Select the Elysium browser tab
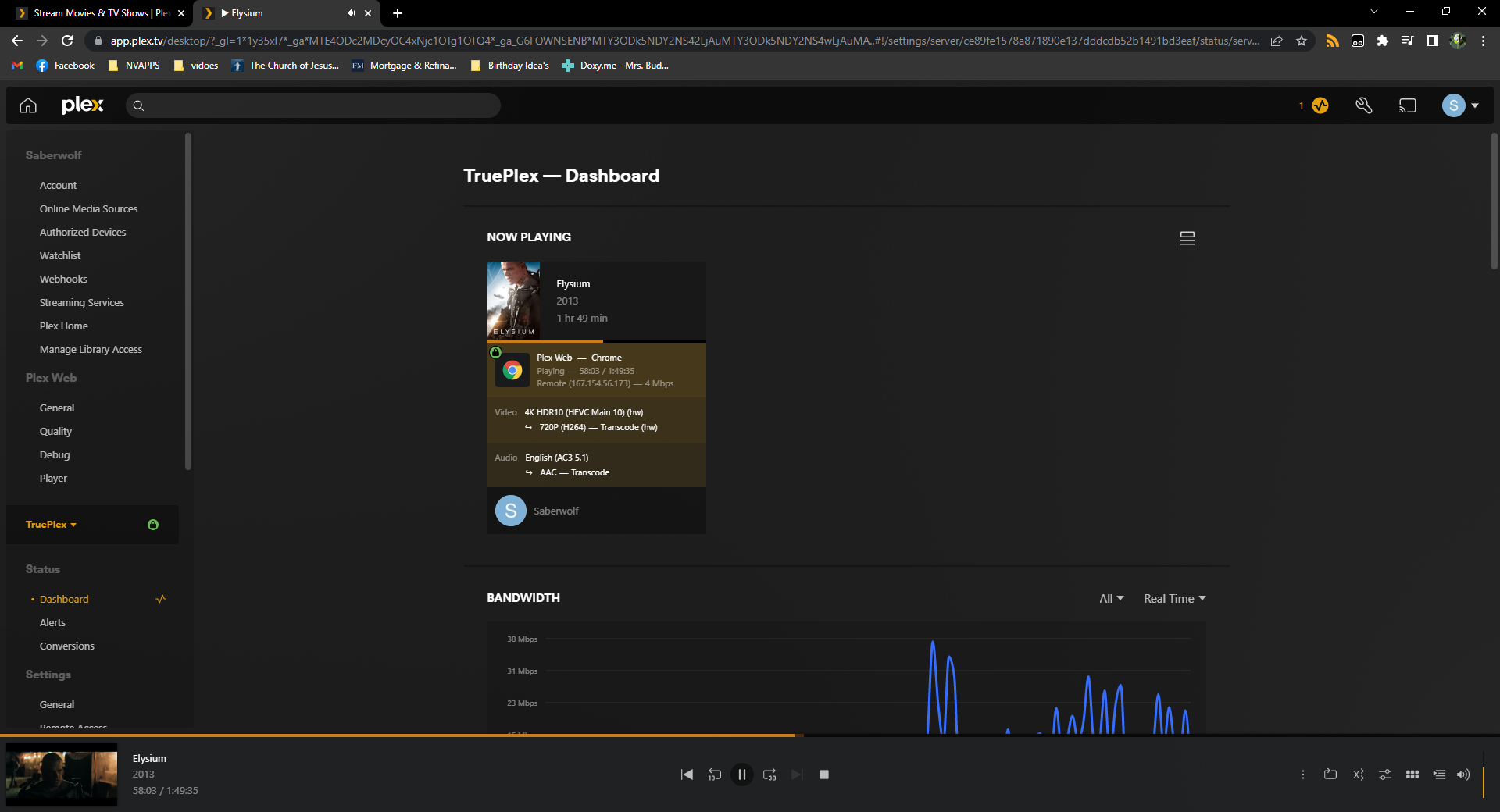1500x812 pixels. click(x=285, y=13)
